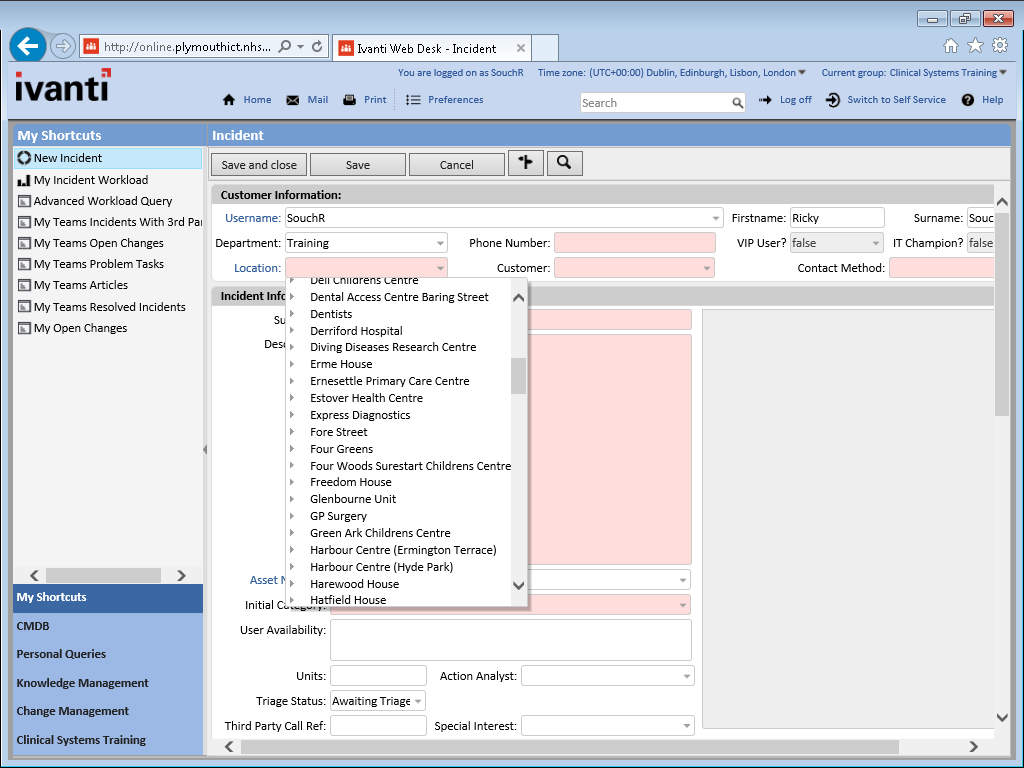This screenshot has height=768, width=1024.
Task: Click the Print printer icon
Action: click(349, 100)
